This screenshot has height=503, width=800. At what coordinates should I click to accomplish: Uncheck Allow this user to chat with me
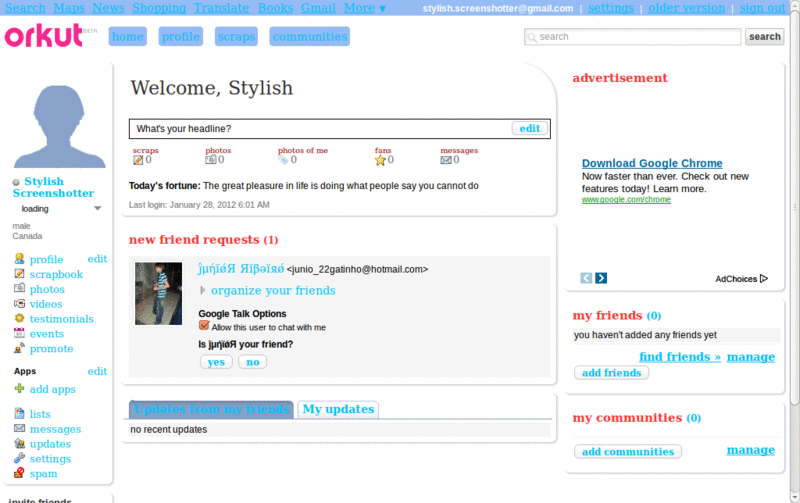tap(204, 325)
